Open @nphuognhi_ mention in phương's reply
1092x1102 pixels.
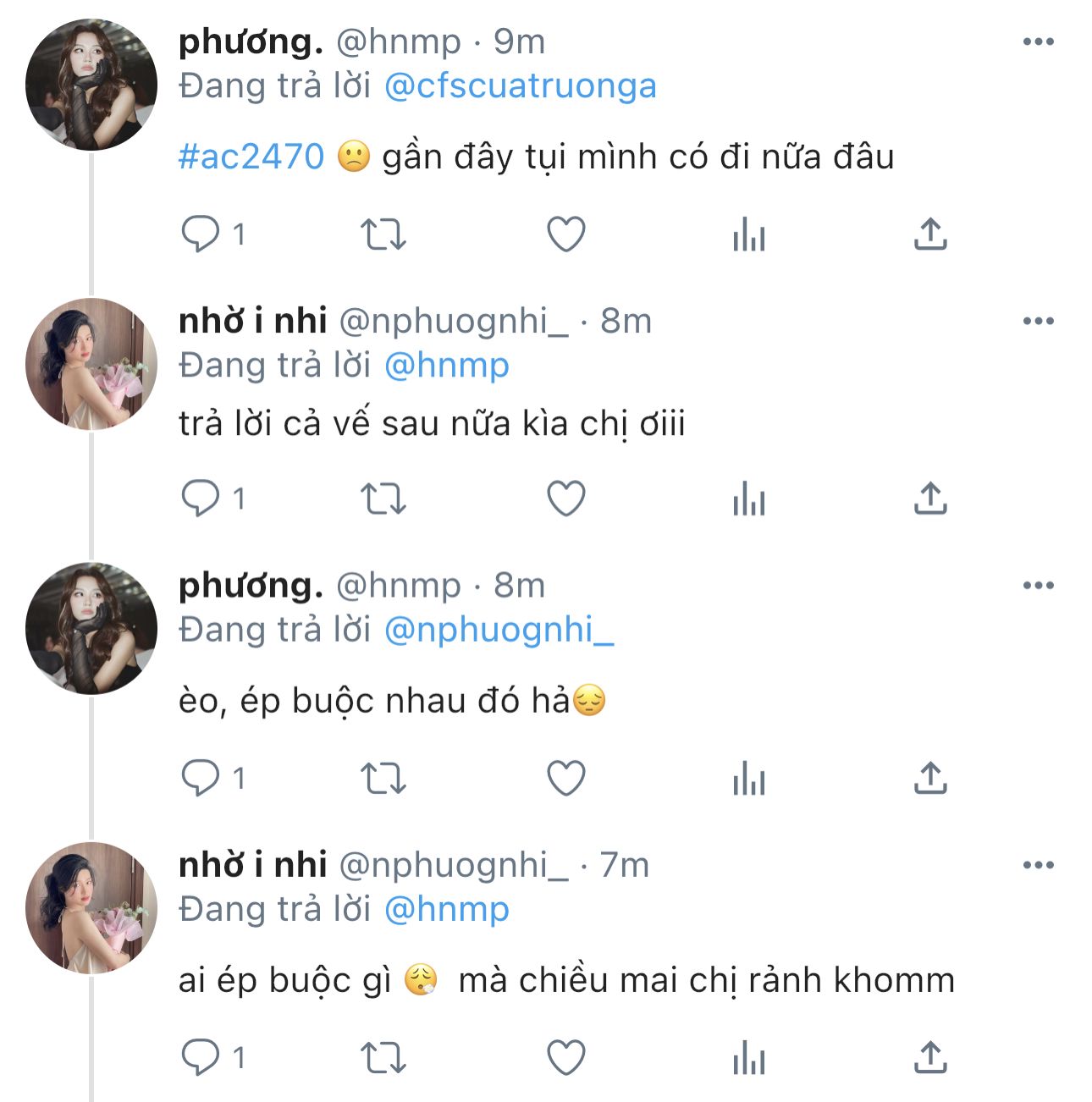pyautogui.click(x=499, y=630)
